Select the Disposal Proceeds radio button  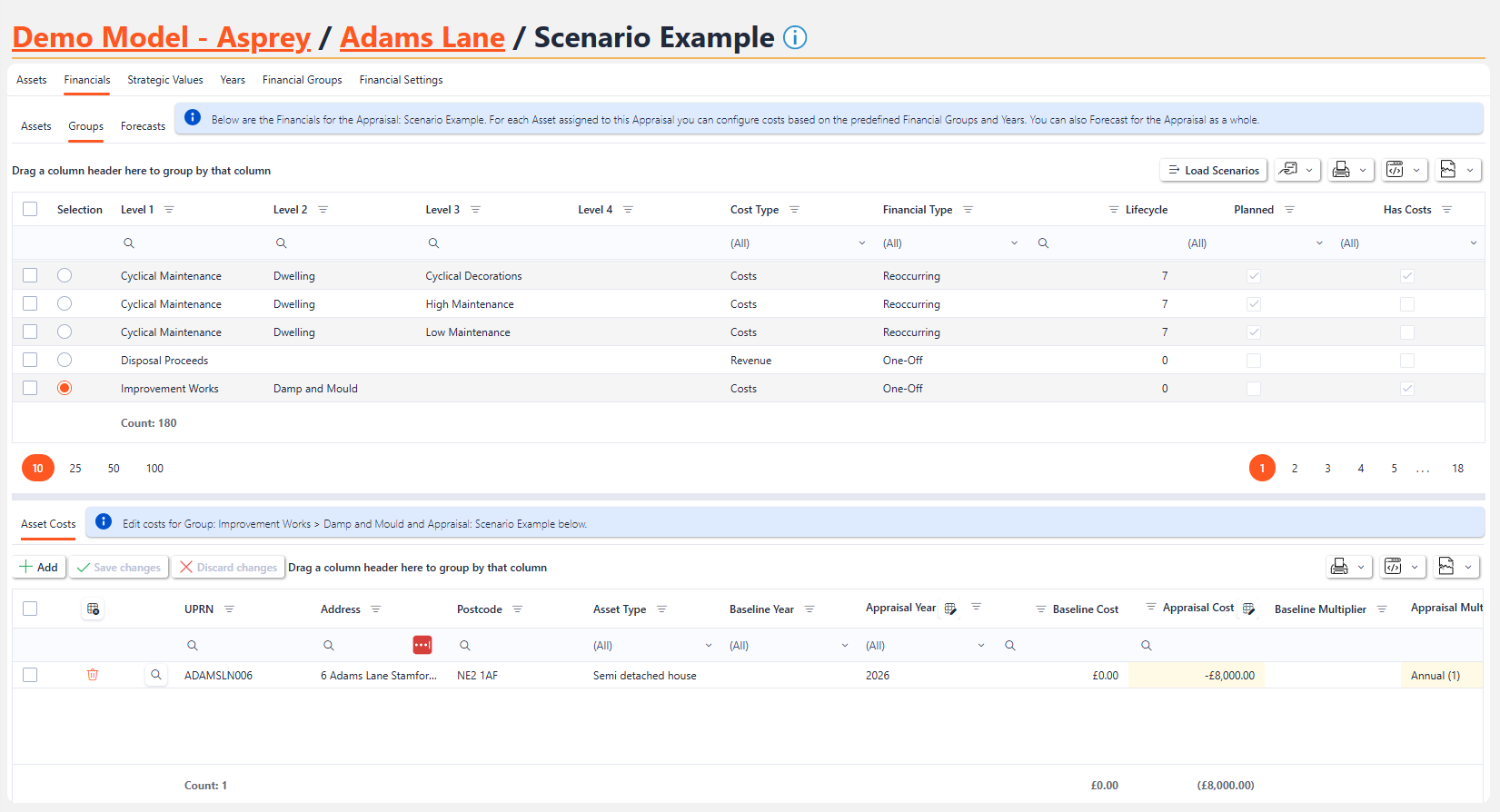point(65,361)
